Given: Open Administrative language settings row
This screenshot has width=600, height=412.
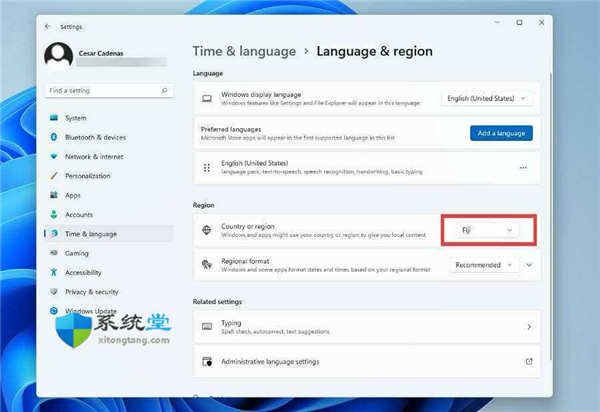Looking at the screenshot, I should [367, 362].
